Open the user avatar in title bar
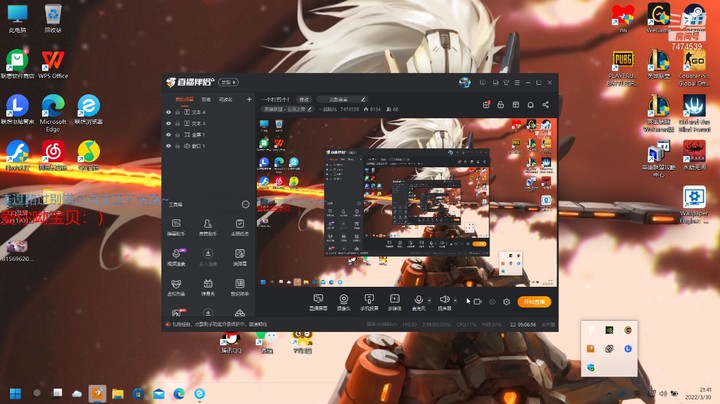 click(465, 83)
